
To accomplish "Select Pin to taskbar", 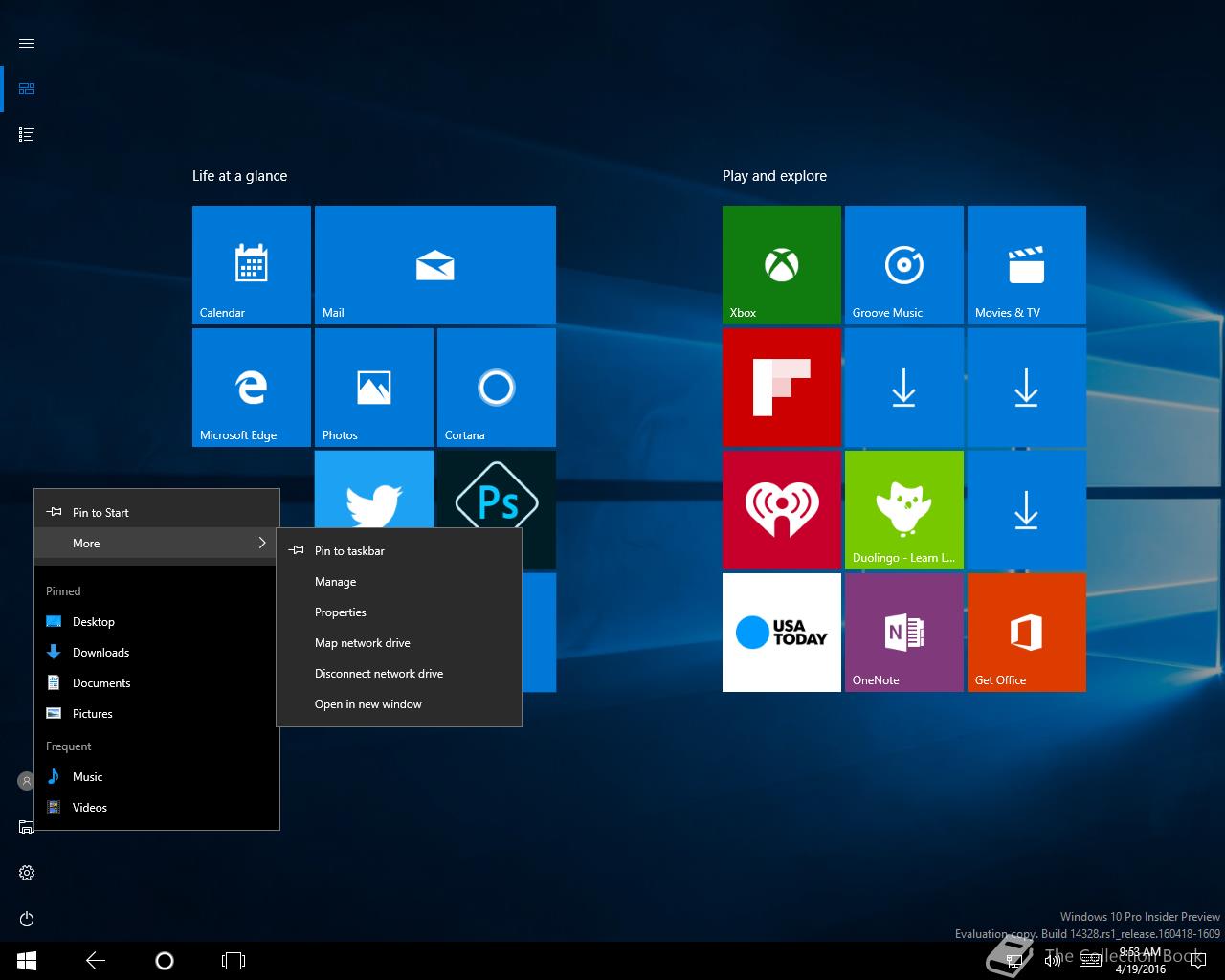I will coord(399,550).
